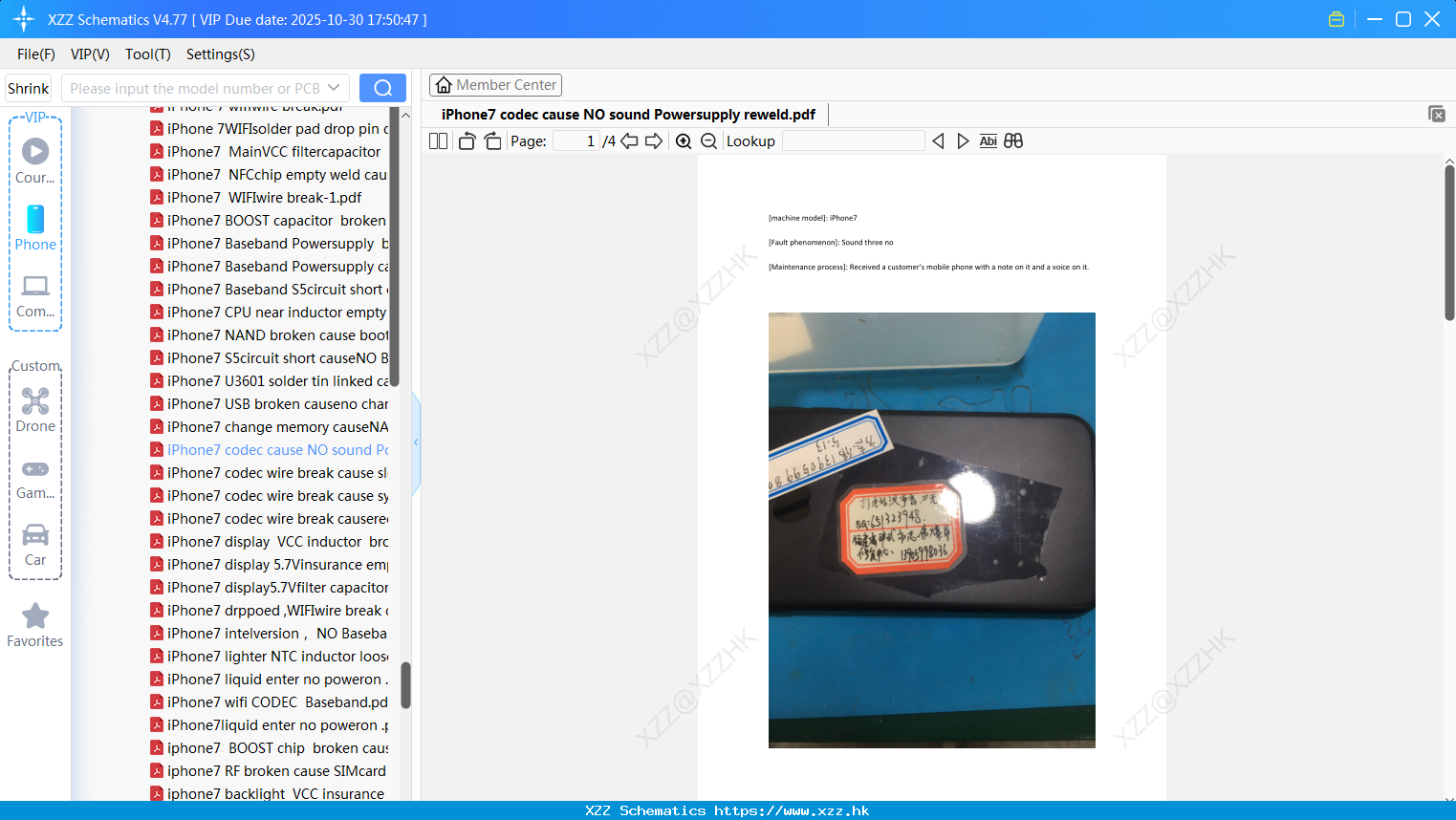Open 'iPhone7 Baseband S5circuit short' file
This screenshot has height=820, width=1456.
click(x=270, y=290)
